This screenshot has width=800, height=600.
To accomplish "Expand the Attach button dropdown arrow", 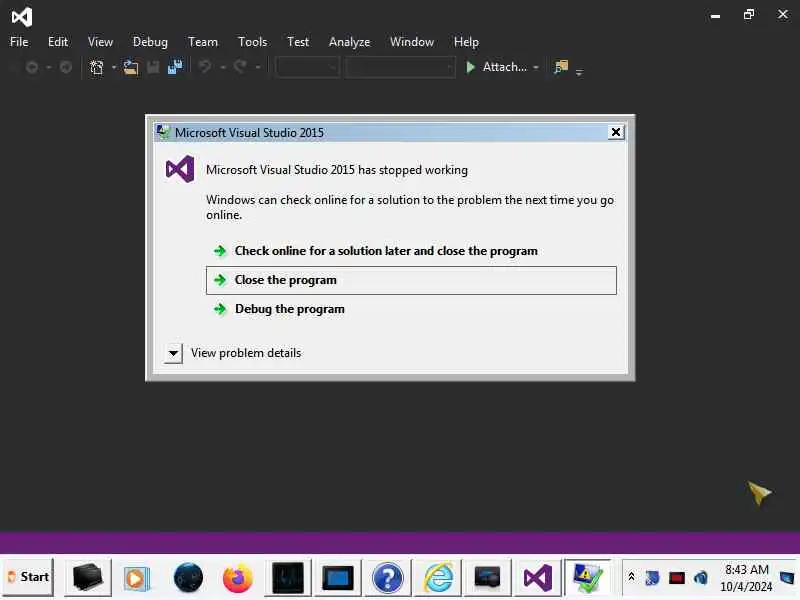I will coord(536,67).
